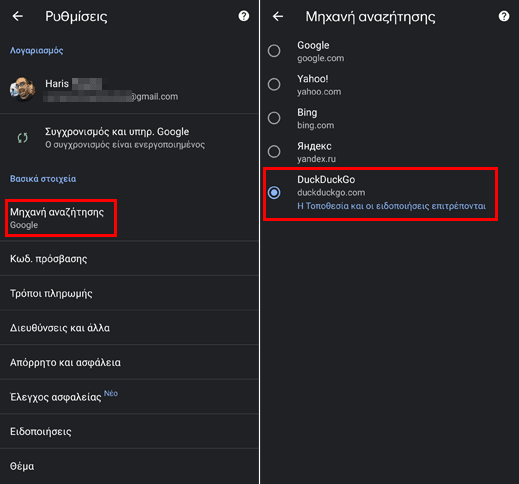Open the Η Τοποθεσία και οι ειδοποιήσεις επιτρέπονται link
This screenshot has height=484, width=519.
point(391,206)
